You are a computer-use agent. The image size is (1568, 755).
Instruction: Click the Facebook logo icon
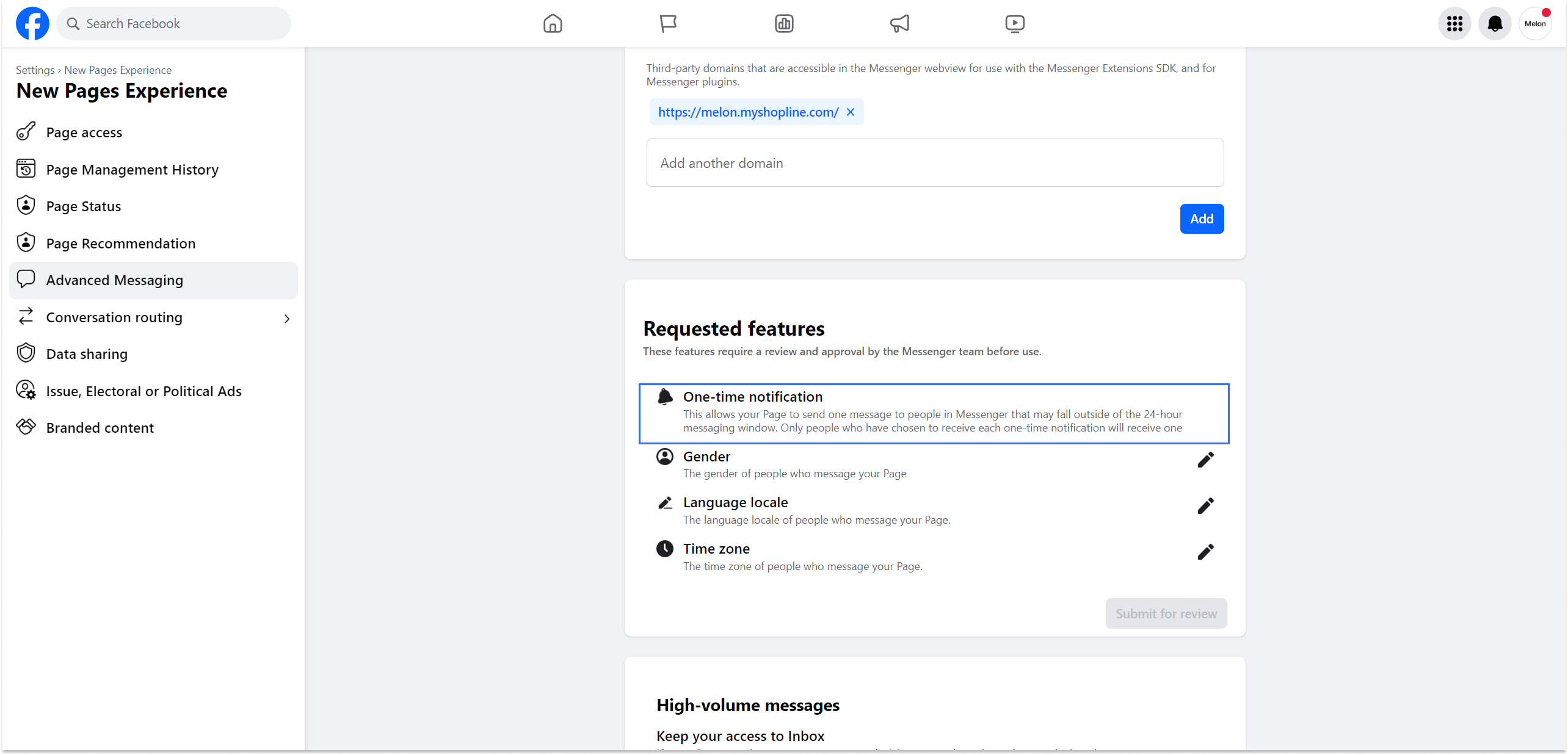point(32,24)
